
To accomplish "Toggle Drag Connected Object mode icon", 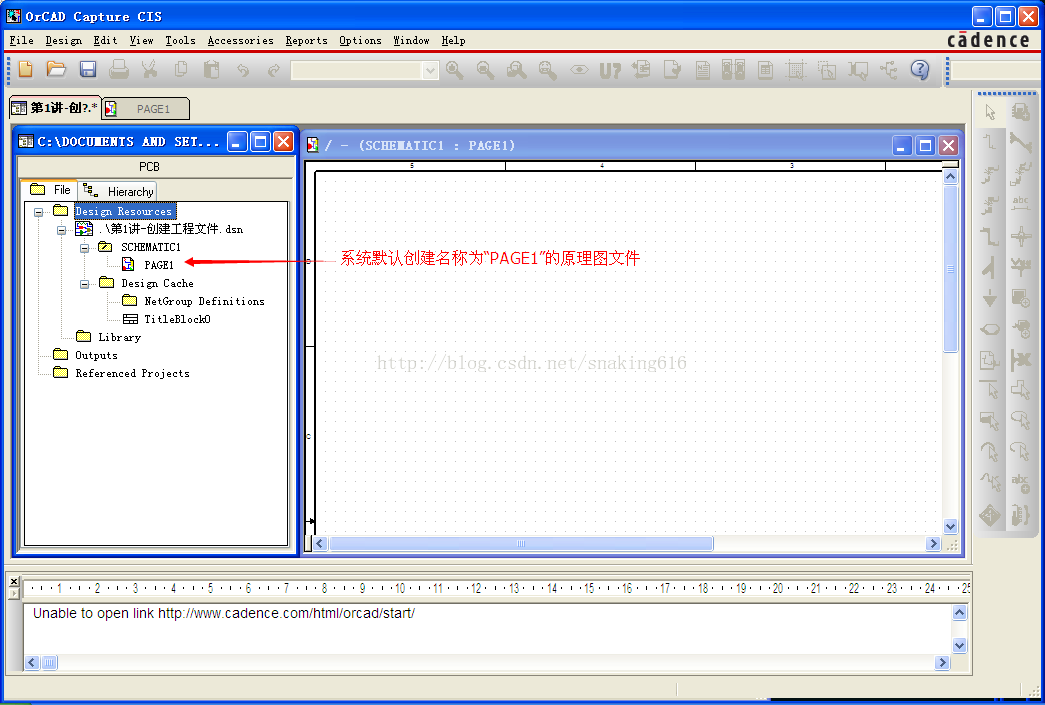I will pos(858,69).
